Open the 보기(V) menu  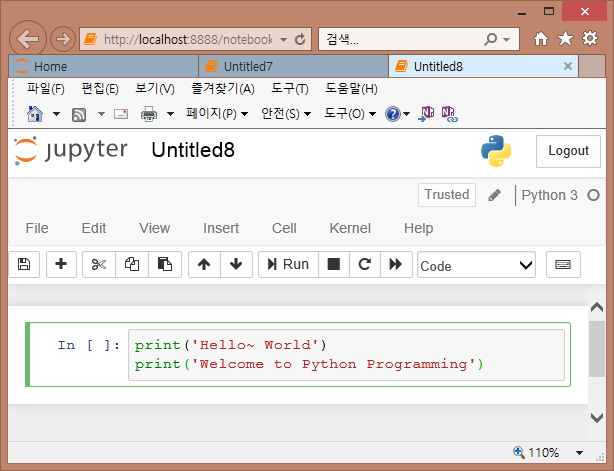[155, 89]
